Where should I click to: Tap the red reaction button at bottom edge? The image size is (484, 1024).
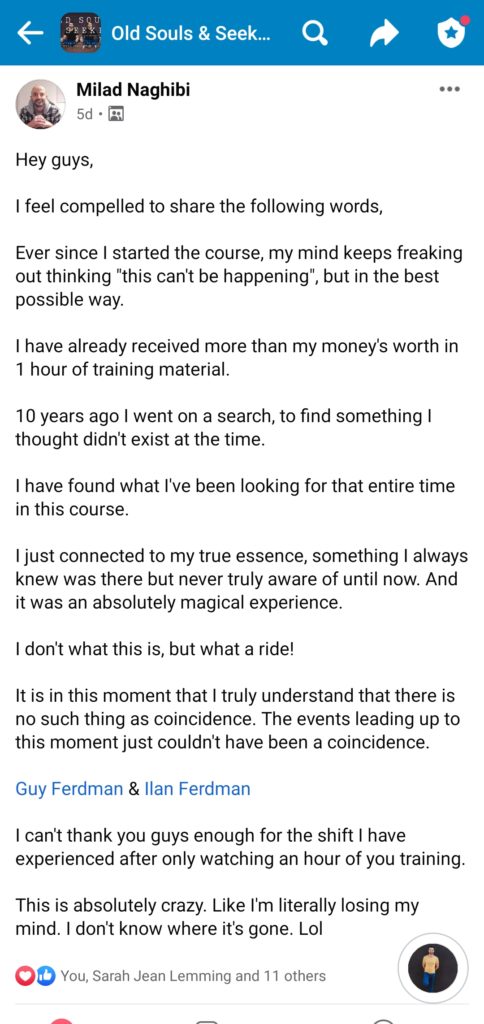(x=61, y=1021)
